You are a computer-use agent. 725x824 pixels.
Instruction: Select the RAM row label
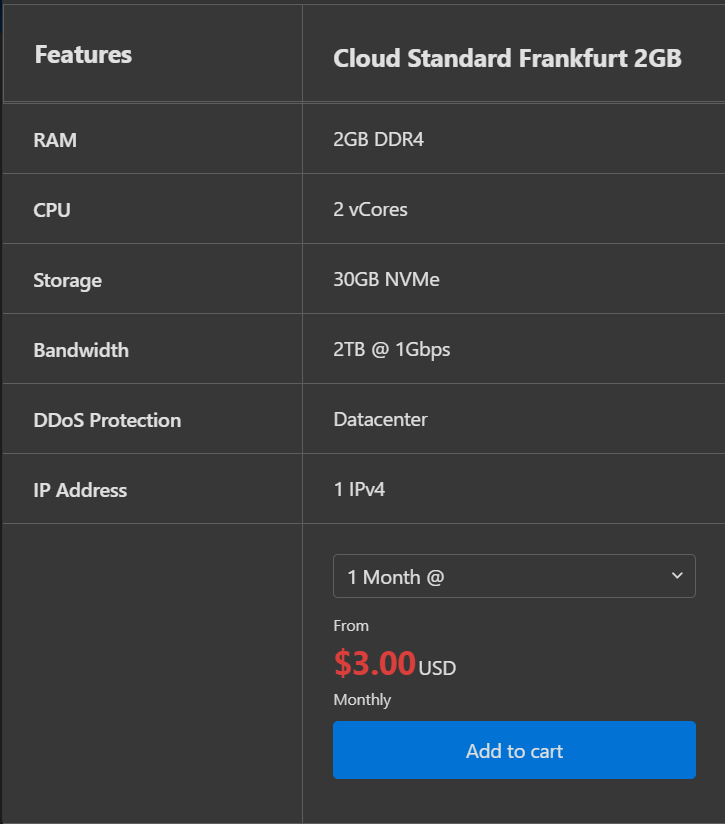pyautogui.click(x=55, y=140)
